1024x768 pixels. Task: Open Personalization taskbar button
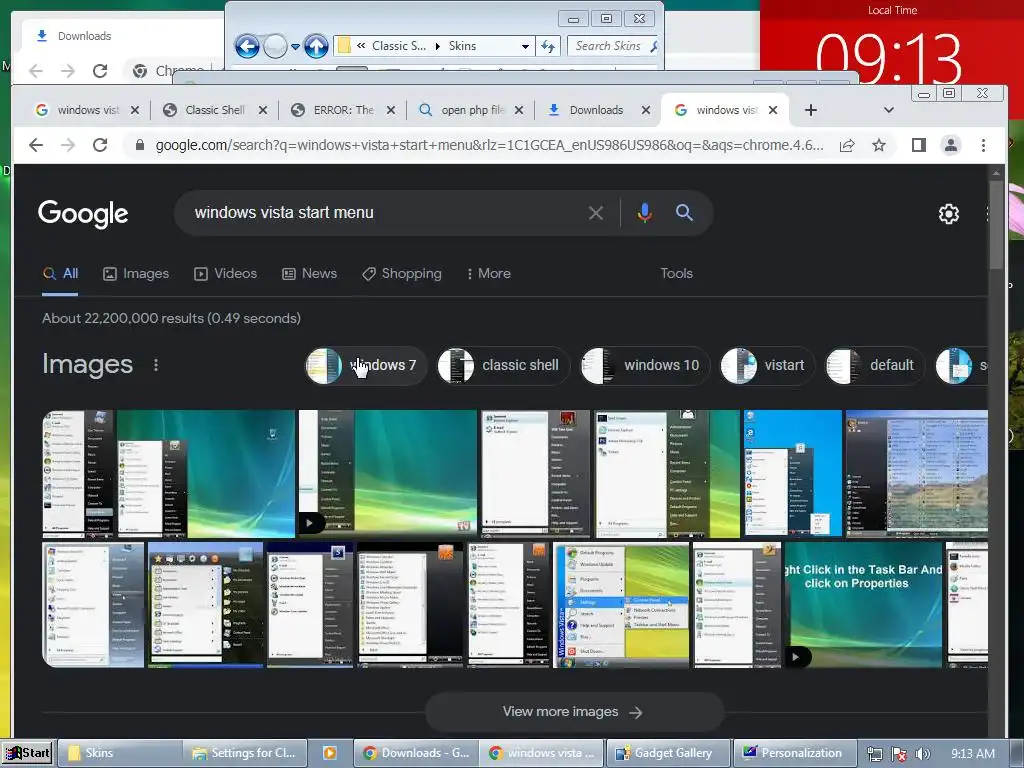795,753
